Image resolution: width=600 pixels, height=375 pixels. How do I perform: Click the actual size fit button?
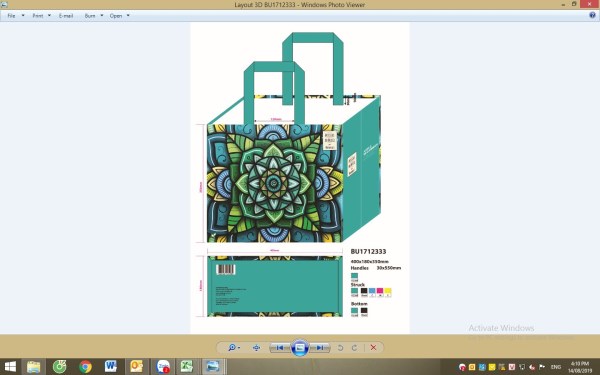(x=256, y=347)
